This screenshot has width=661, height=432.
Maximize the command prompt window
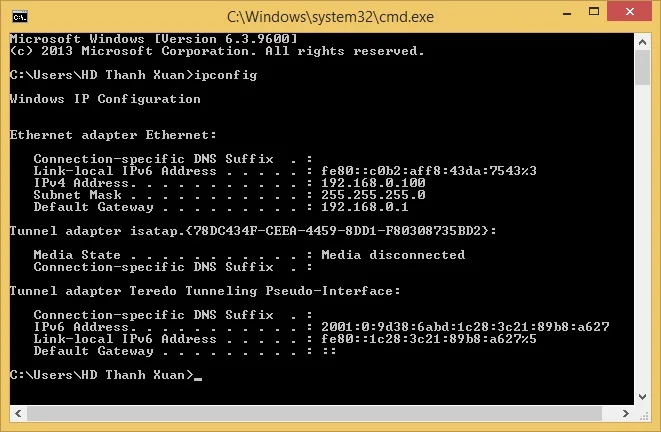[594, 11]
